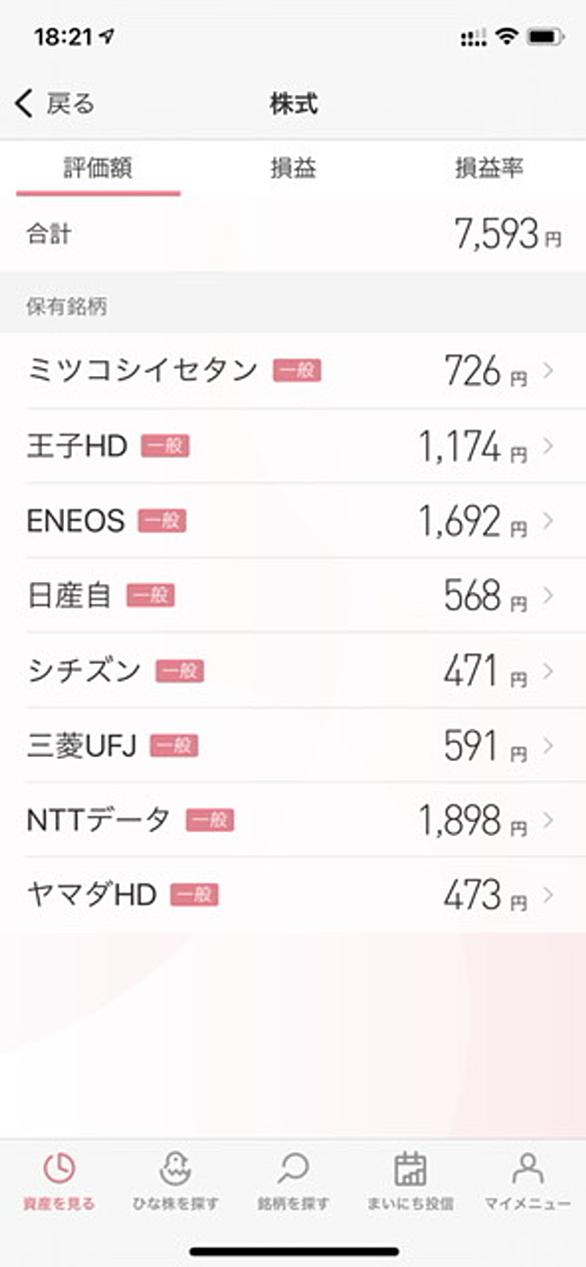The image size is (586, 1267).
Task: Tap the battery status icon
Action: [546, 37]
